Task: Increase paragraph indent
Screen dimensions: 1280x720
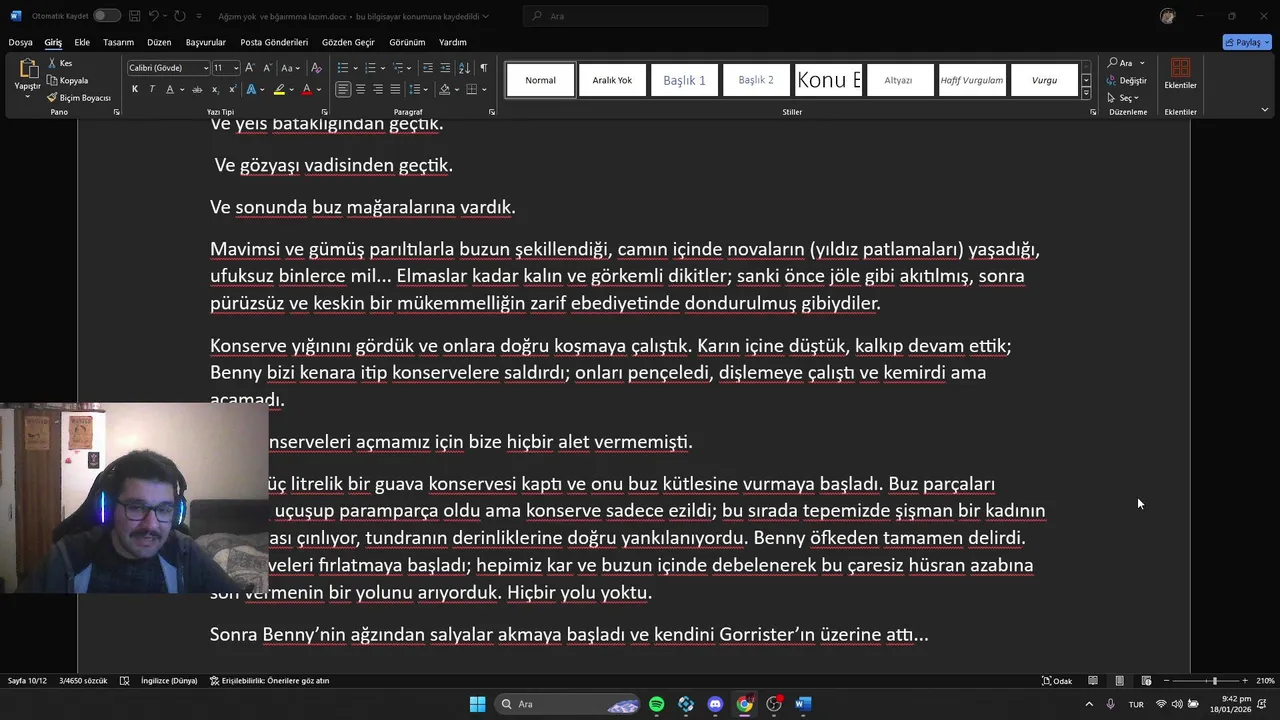Action: 445,68
